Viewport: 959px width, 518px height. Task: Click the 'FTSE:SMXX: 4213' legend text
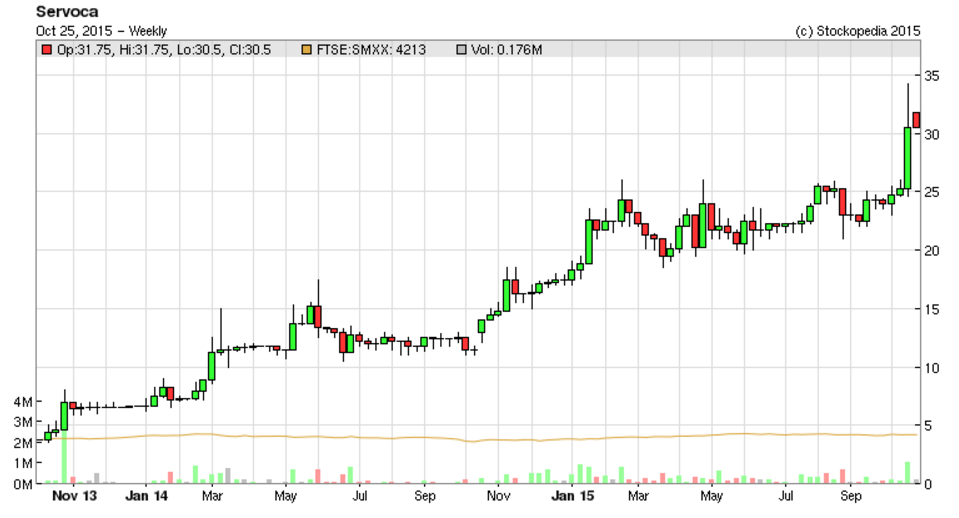point(371,50)
